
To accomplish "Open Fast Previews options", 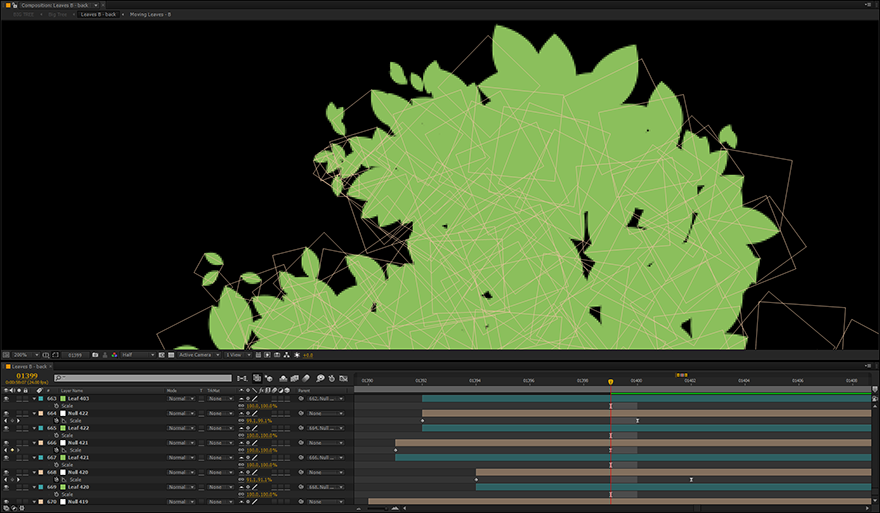I will [x=267, y=355].
